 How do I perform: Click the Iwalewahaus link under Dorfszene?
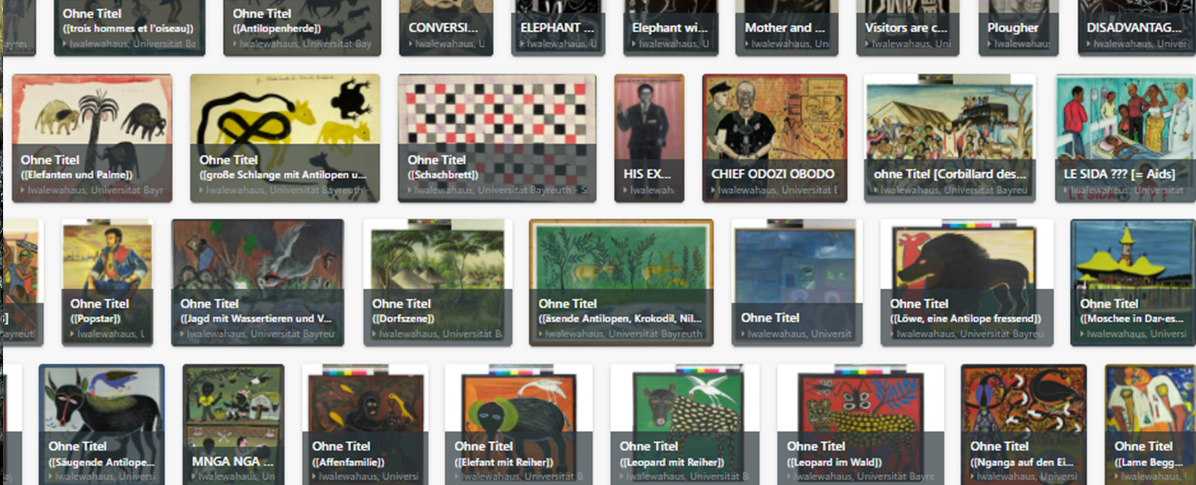[440, 334]
